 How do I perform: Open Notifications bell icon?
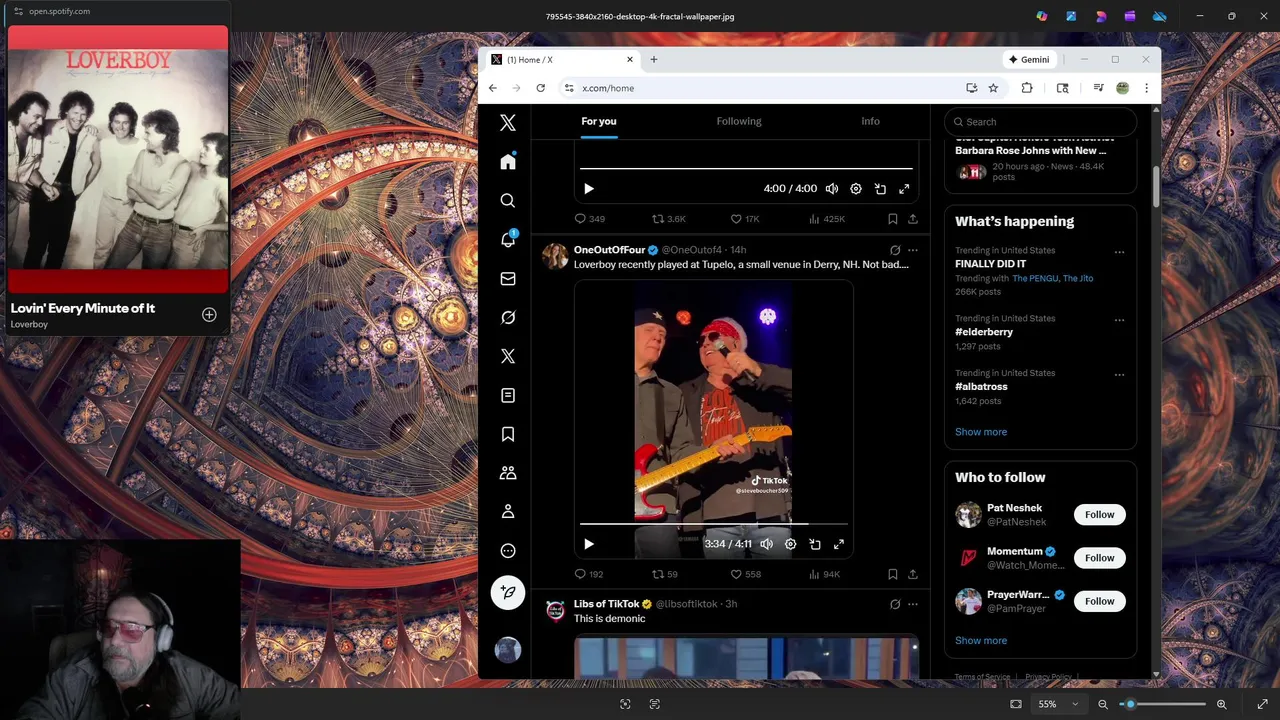coord(508,240)
